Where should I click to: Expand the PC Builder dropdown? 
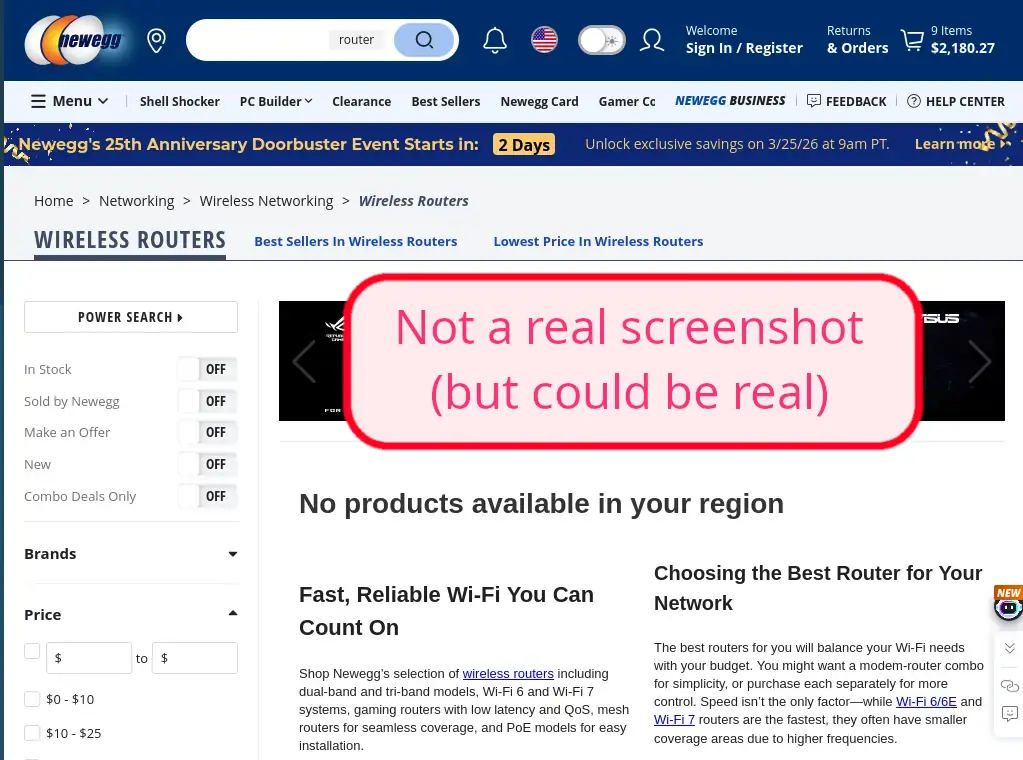(276, 101)
